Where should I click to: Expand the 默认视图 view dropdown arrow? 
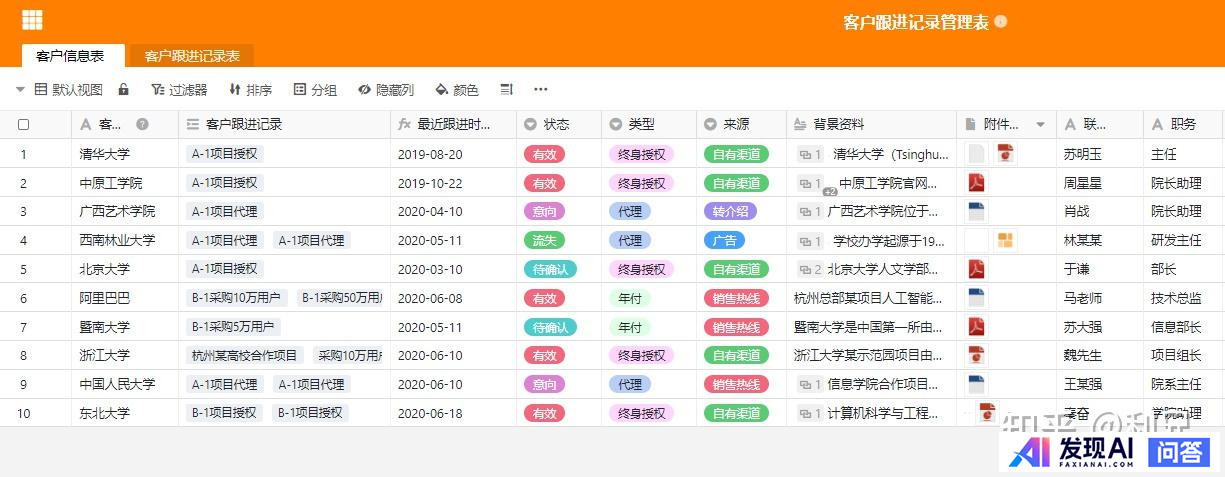point(20,89)
